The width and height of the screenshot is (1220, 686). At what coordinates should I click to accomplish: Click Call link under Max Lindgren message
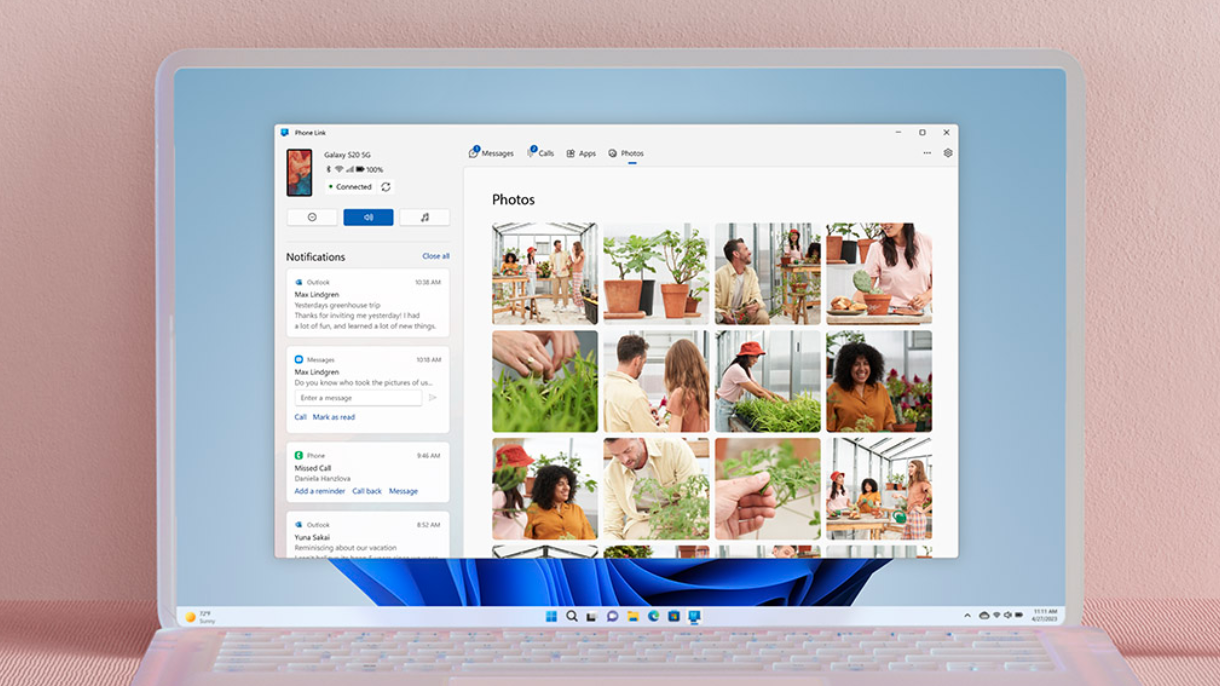click(x=300, y=417)
